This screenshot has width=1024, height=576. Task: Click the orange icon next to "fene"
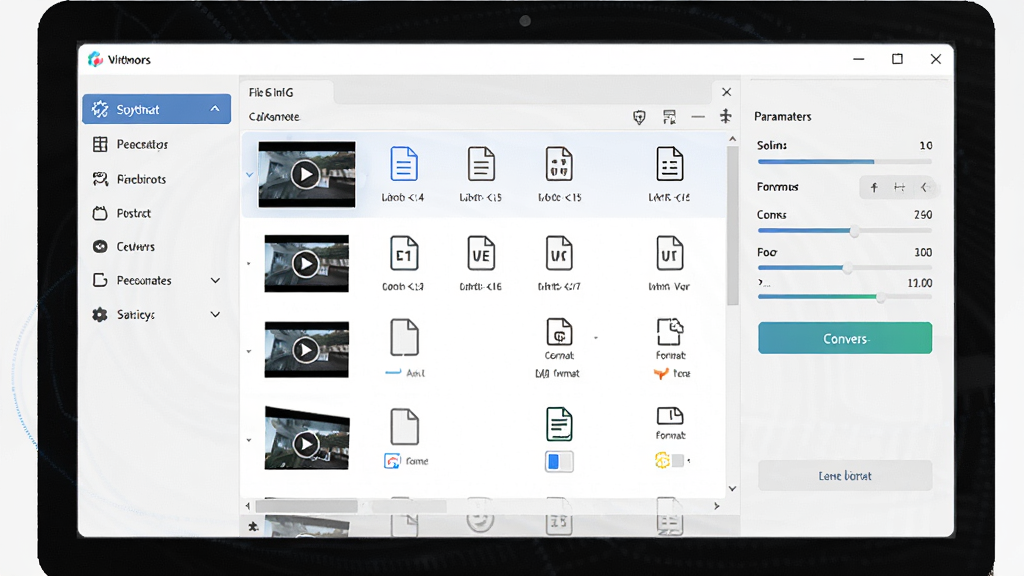(661, 374)
